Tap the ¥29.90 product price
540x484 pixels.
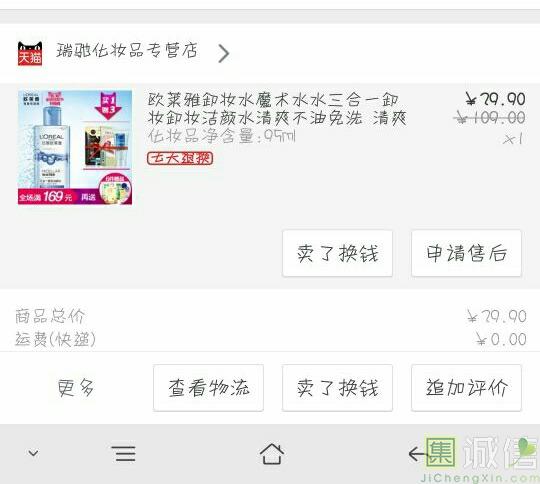[495, 100]
